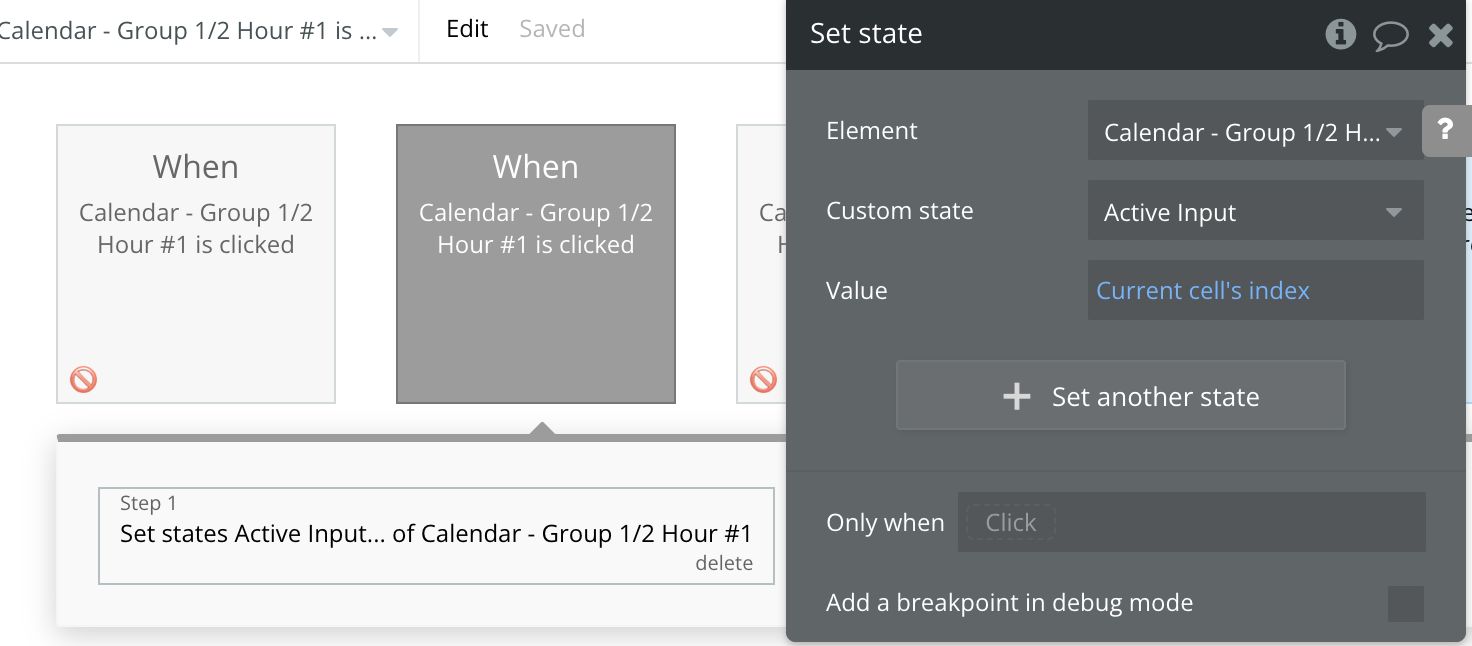Edit the Current cell's index value expression

1203,291
